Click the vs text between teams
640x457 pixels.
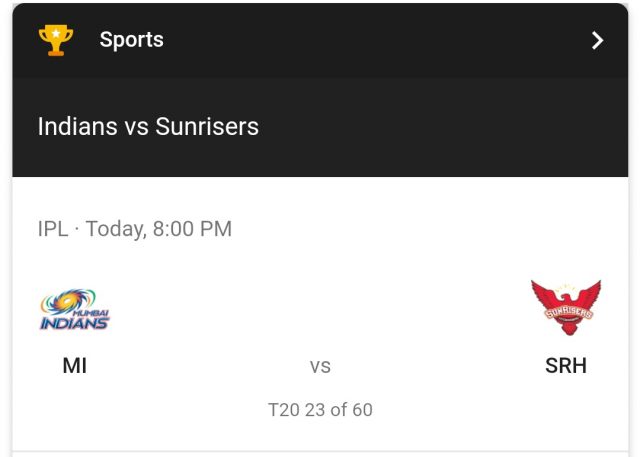(320, 366)
